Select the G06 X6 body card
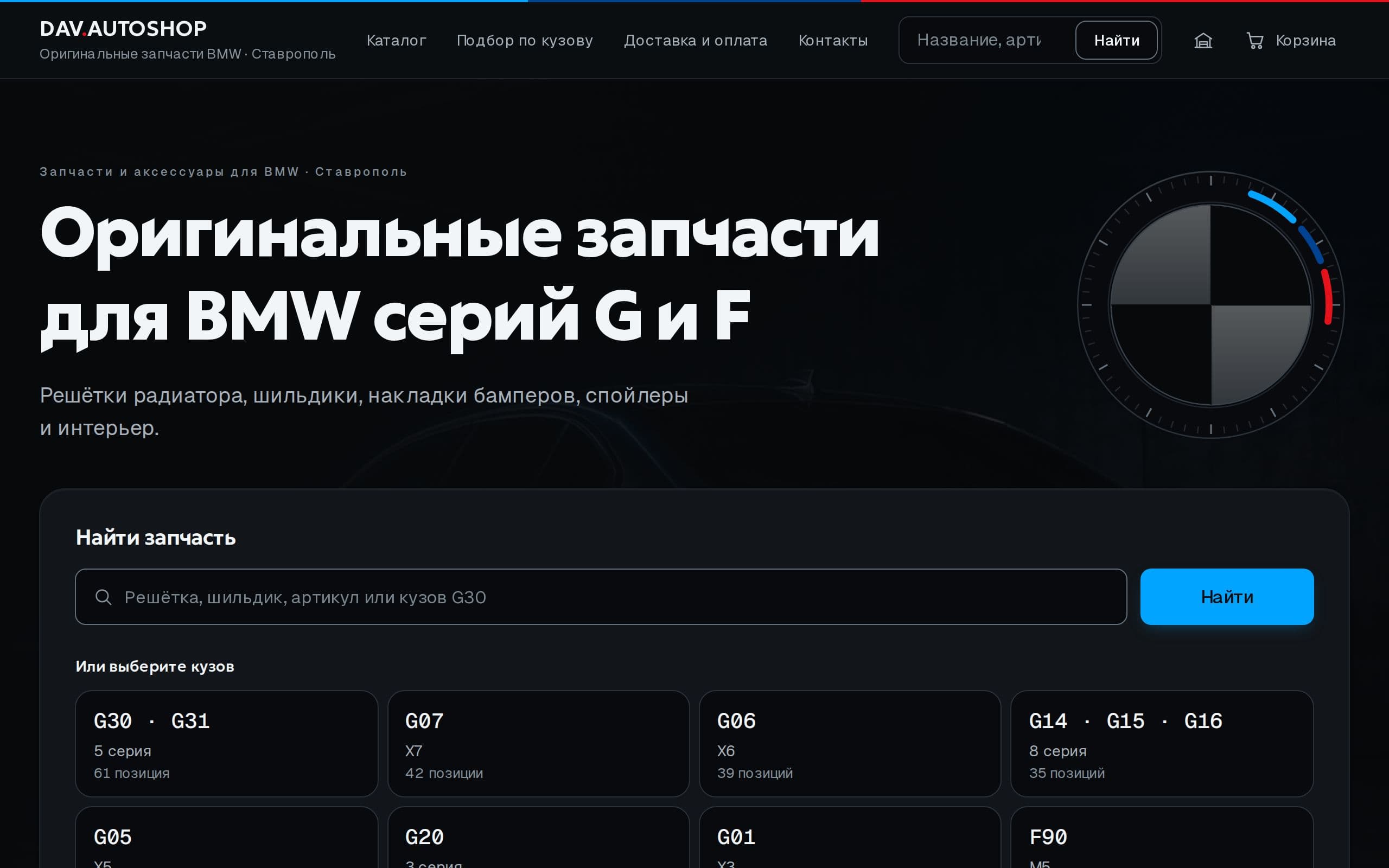This screenshot has height=868, width=1389. click(850, 743)
